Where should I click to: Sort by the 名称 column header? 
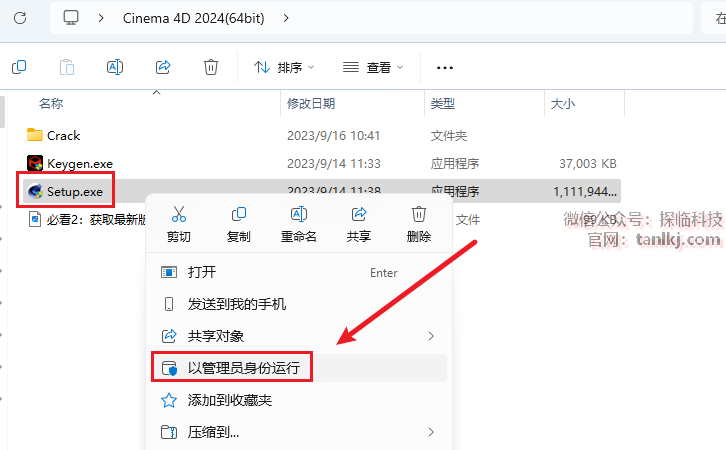tap(51, 103)
